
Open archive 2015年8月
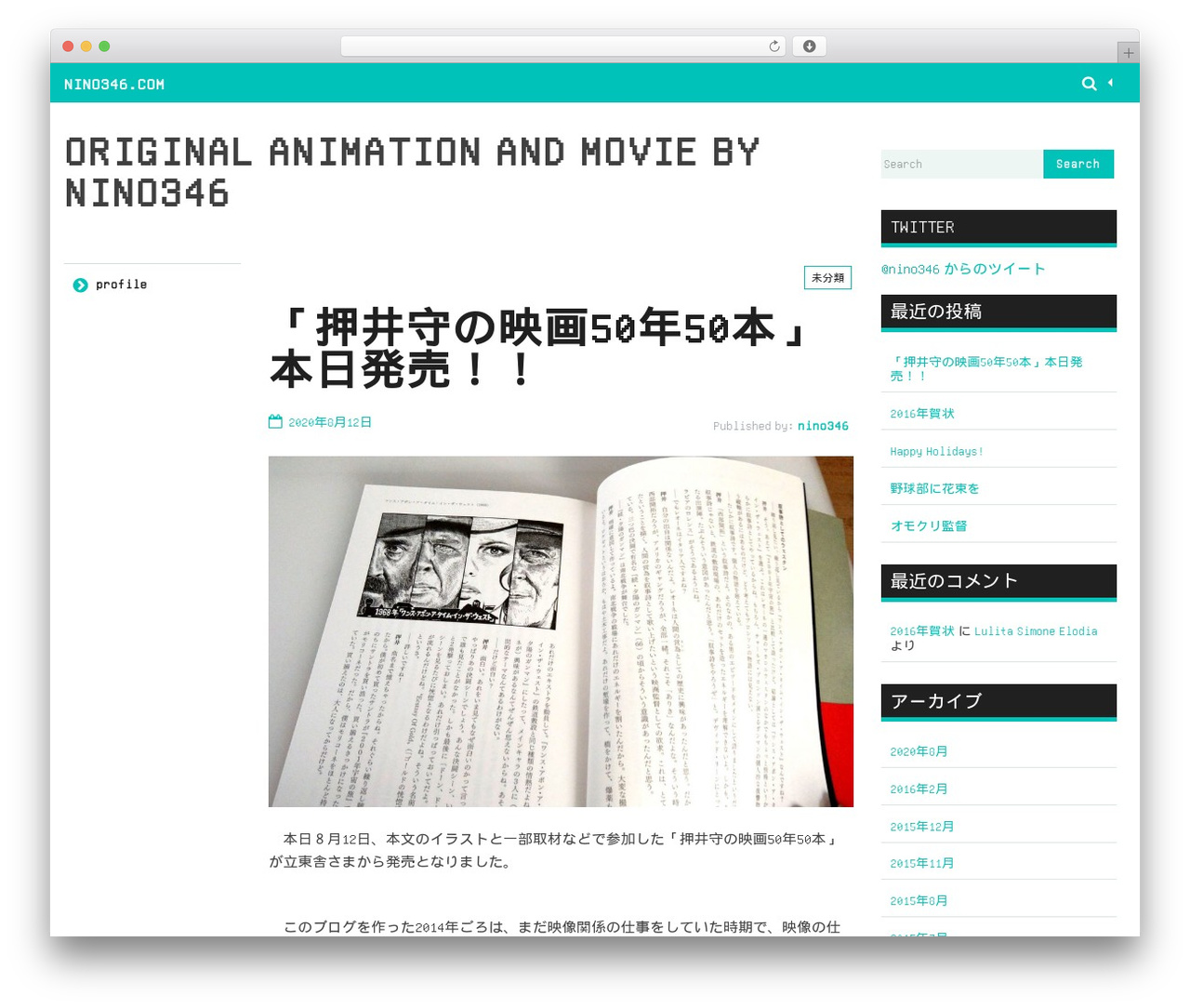(x=919, y=900)
